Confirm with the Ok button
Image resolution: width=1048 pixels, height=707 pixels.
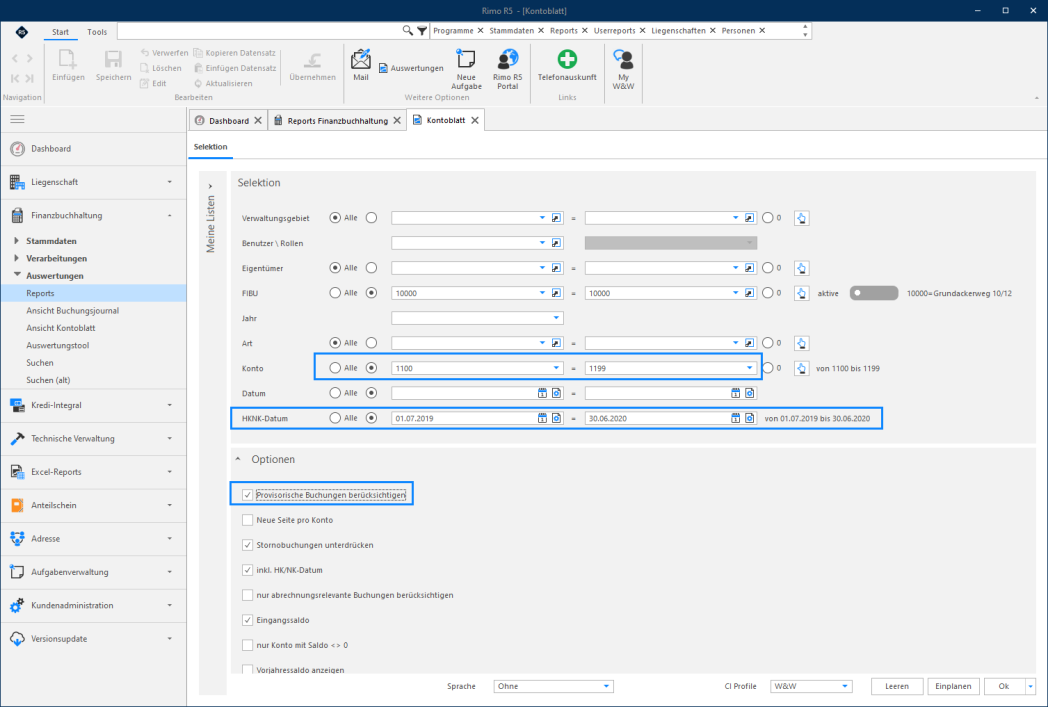coord(1004,686)
